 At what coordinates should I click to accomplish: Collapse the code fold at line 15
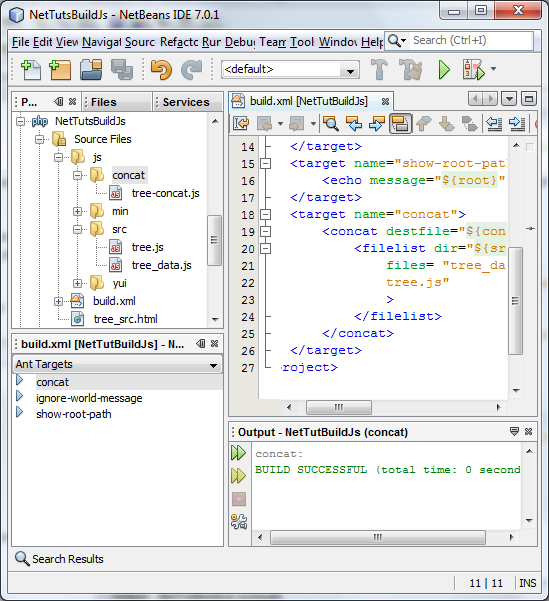[265, 164]
